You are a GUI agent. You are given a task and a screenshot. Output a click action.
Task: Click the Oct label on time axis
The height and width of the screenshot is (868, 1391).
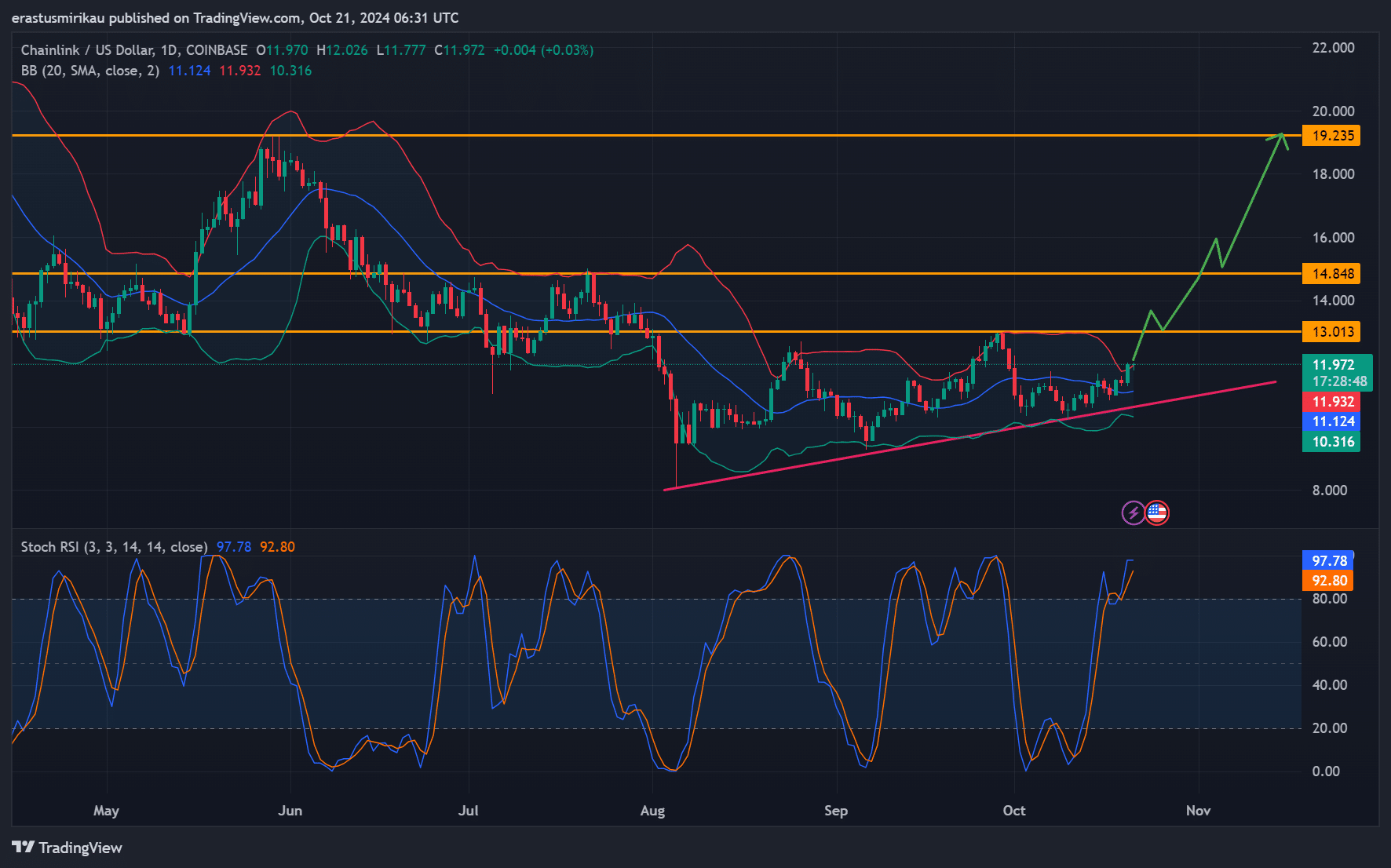(x=1013, y=811)
